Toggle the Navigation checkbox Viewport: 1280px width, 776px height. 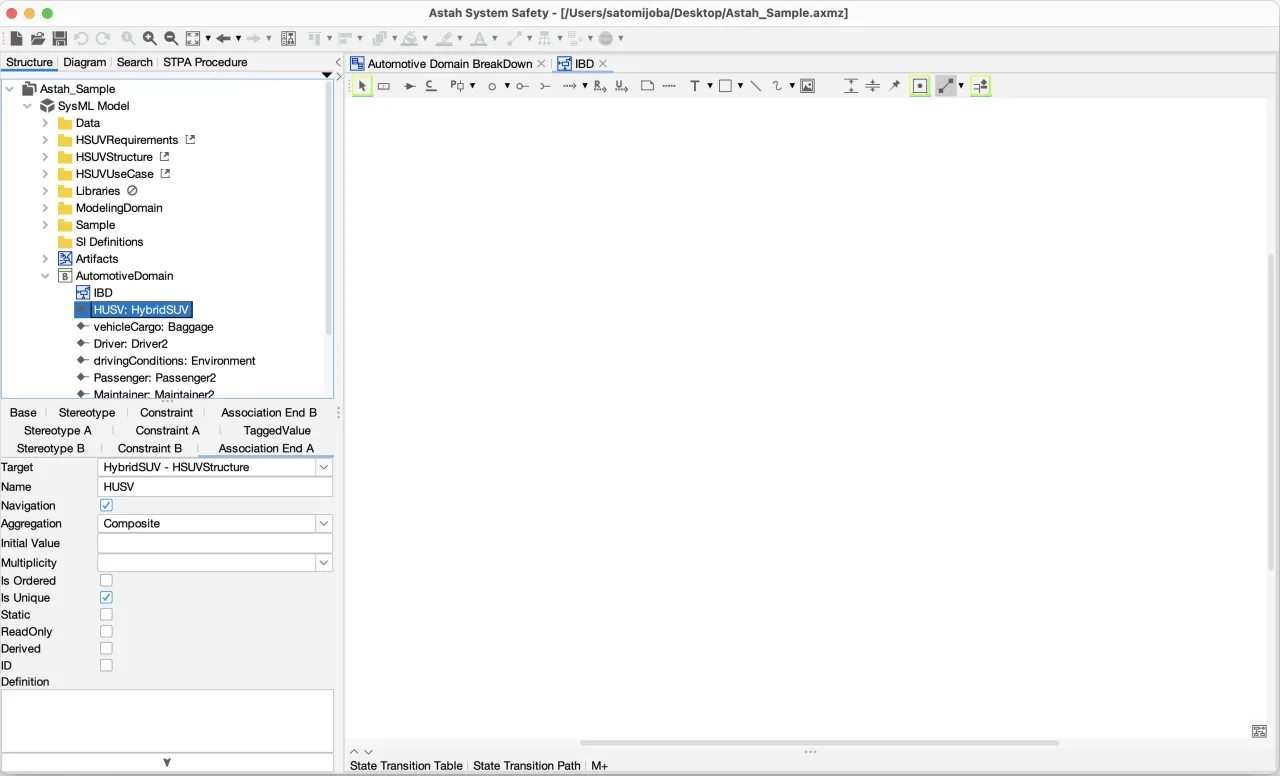coord(106,506)
